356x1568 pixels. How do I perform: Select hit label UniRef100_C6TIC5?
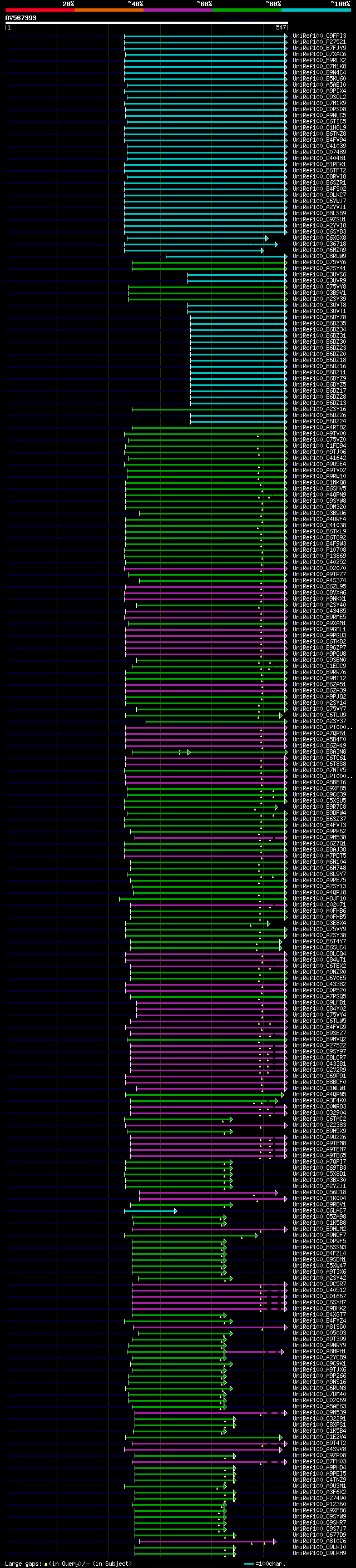point(319,122)
